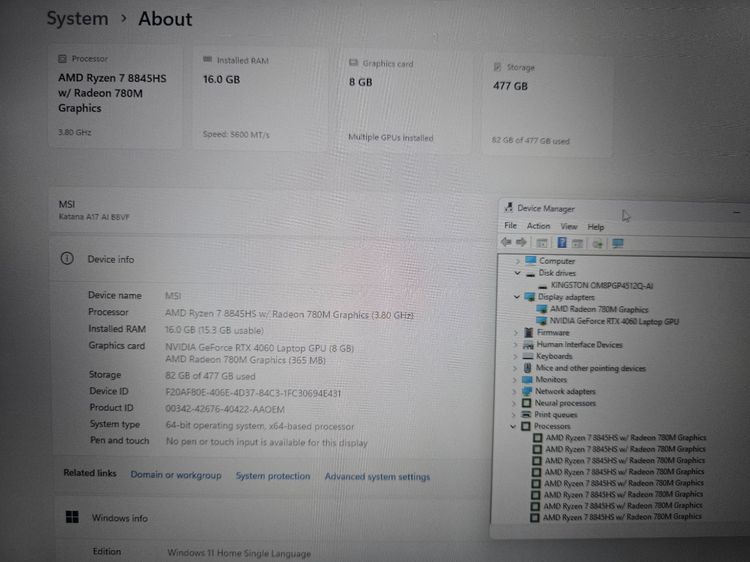Select the Network adapters category icon
This screenshot has height=562, width=750.
(x=527, y=391)
